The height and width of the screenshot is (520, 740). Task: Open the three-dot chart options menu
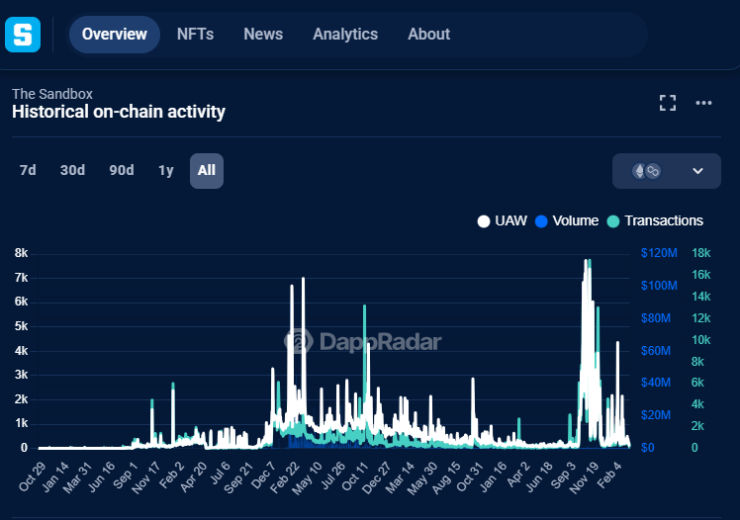coord(703,103)
